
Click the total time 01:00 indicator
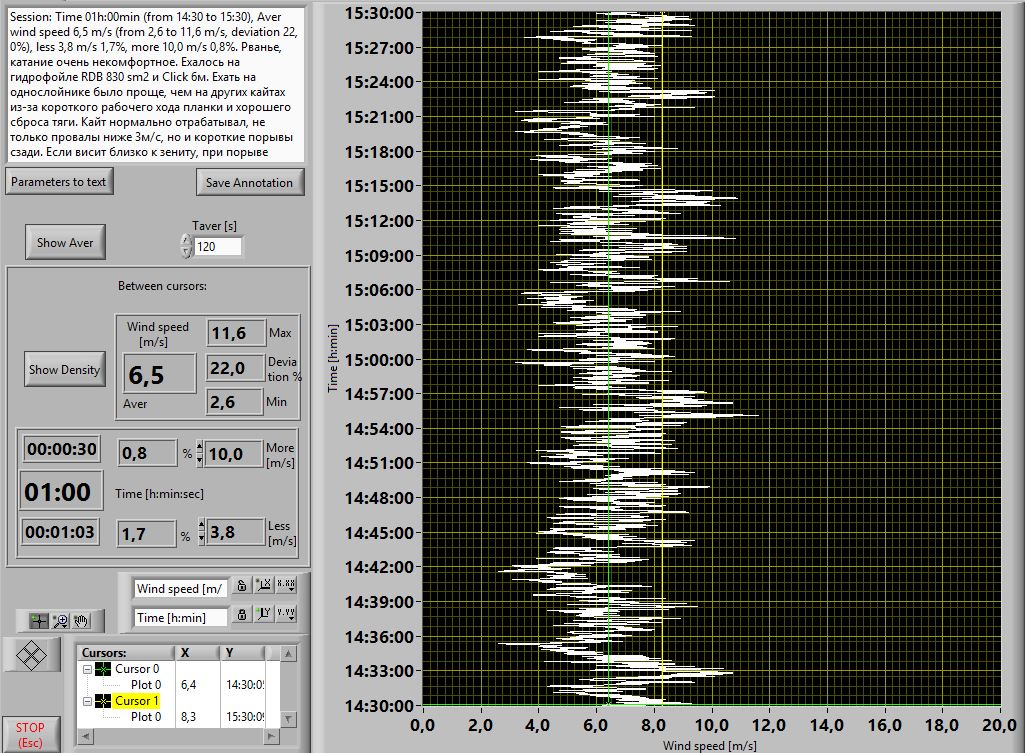click(x=61, y=491)
